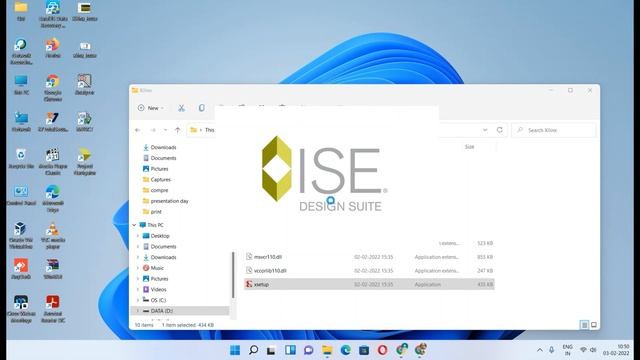
Task: Click the navigation pane scrollbar
Action: (233, 275)
